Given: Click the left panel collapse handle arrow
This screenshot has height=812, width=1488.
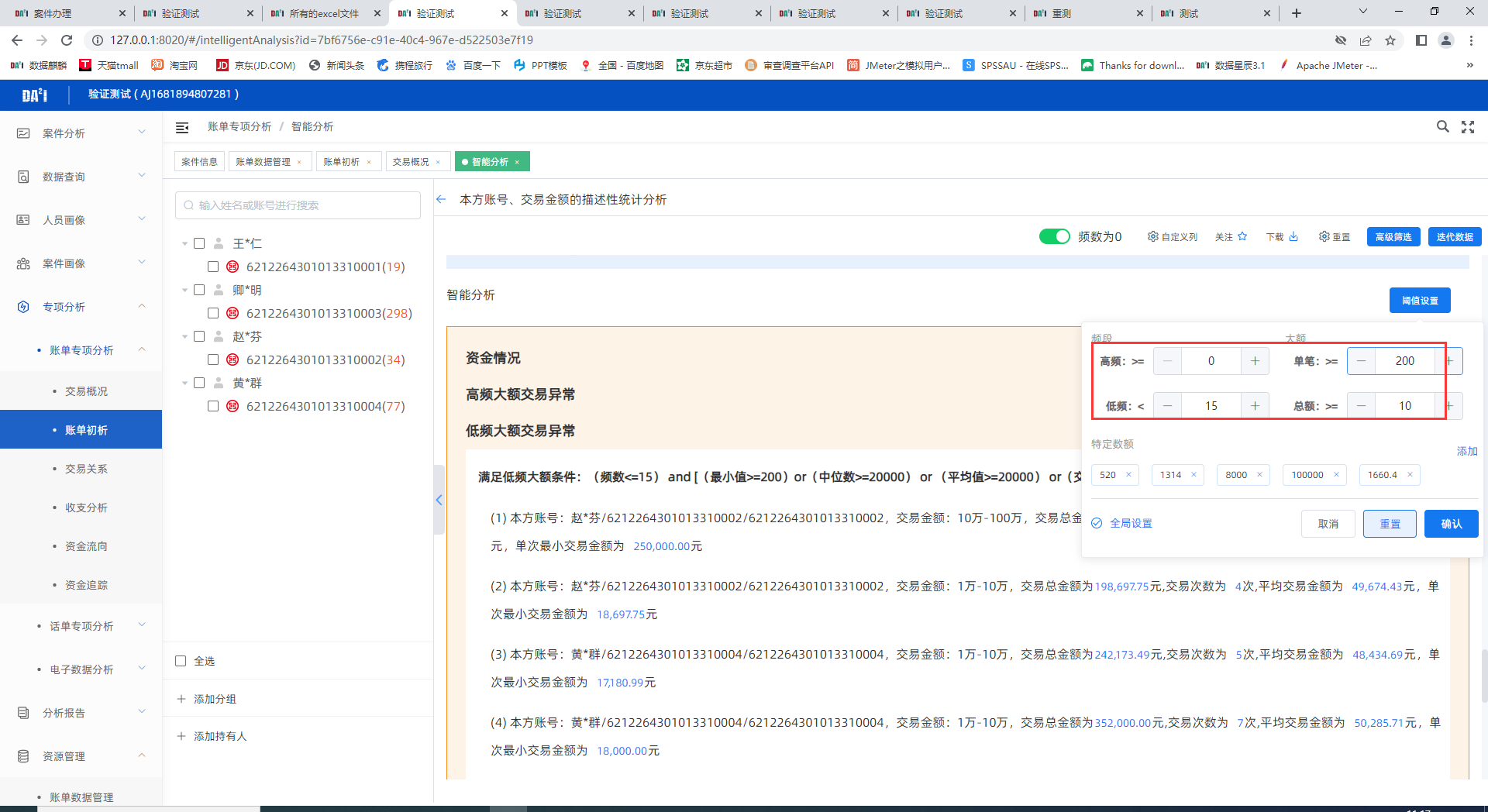Looking at the screenshot, I should pyautogui.click(x=439, y=500).
